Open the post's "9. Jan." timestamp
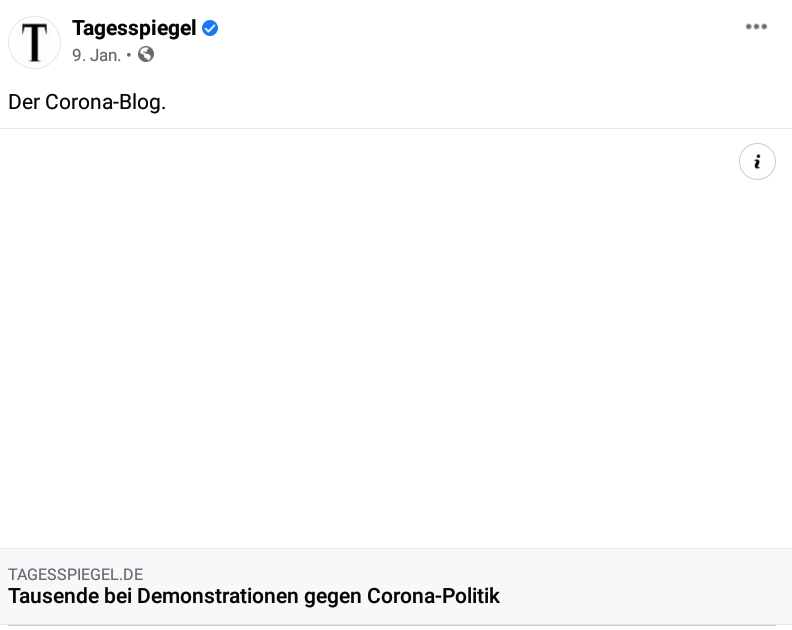The width and height of the screenshot is (792, 630). click(96, 55)
